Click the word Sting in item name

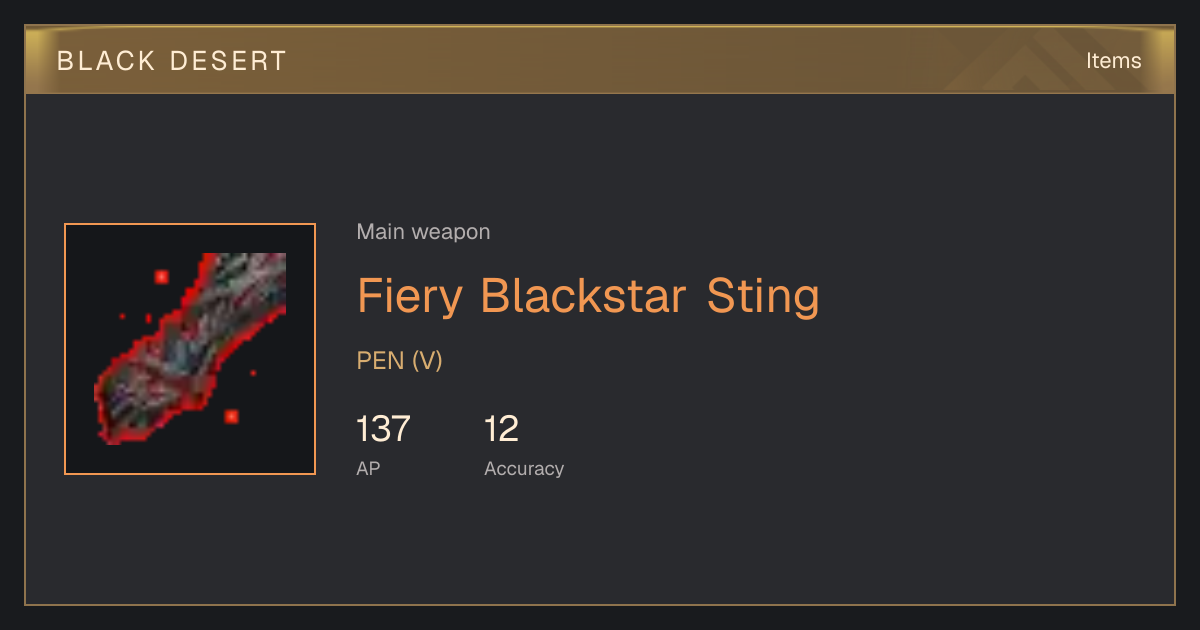point(763,298)
